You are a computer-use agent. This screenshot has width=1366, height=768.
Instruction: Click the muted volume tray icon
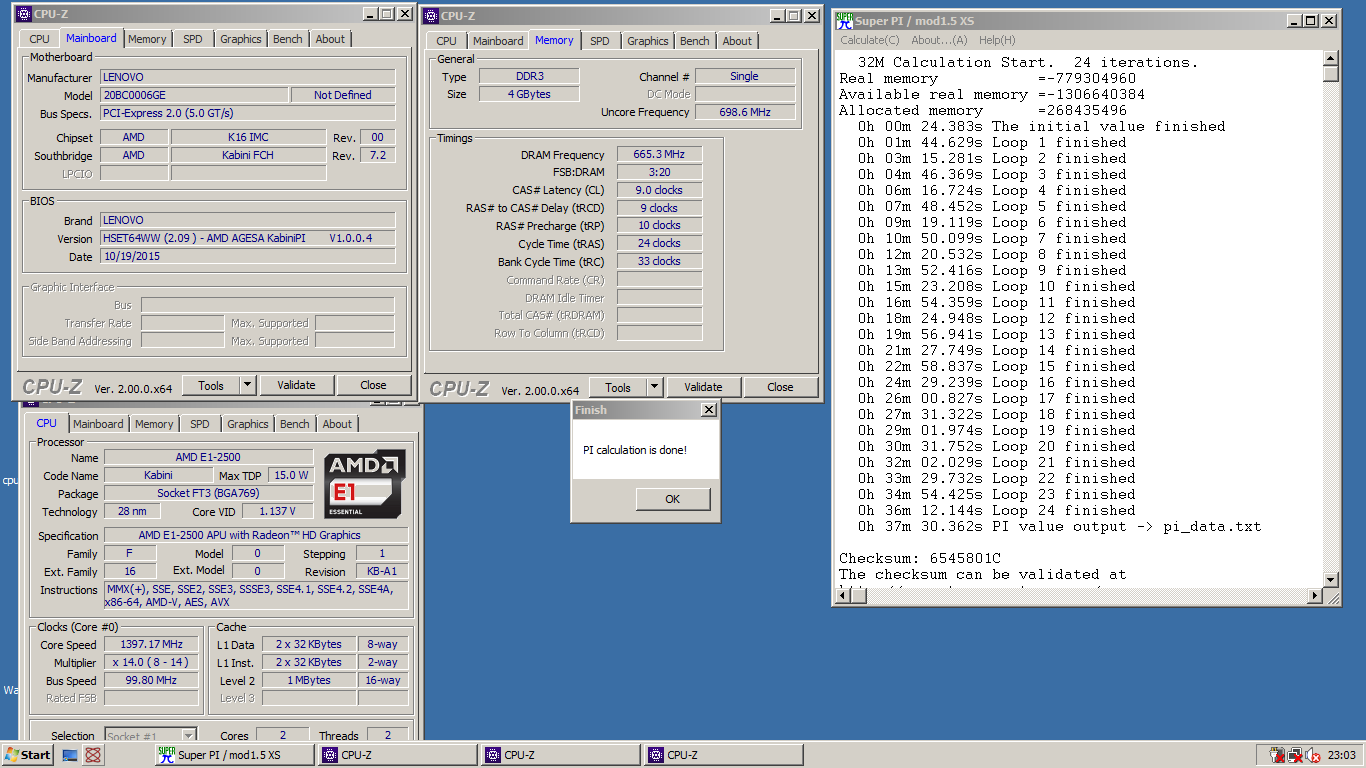click(x=1313, y=755)
